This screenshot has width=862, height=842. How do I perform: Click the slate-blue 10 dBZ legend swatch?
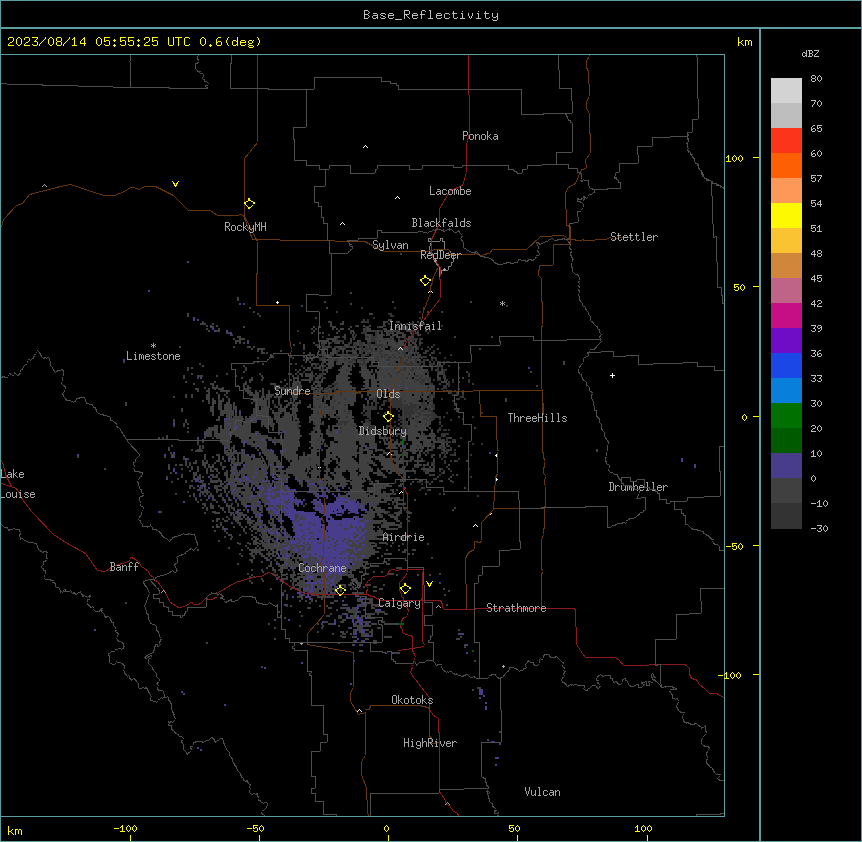[786, 466]
